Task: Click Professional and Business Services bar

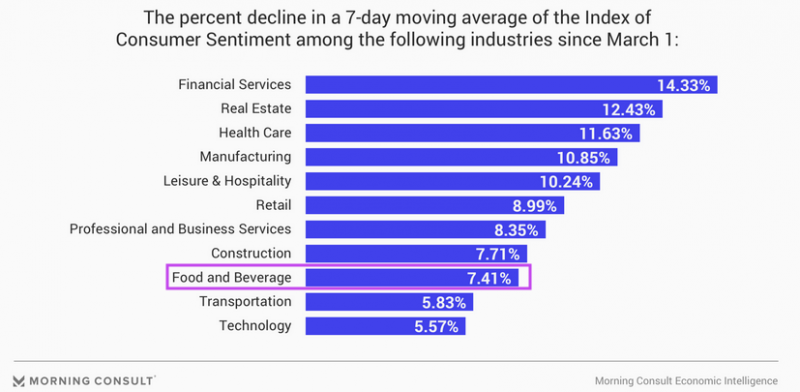Action: tap(426, 230)
